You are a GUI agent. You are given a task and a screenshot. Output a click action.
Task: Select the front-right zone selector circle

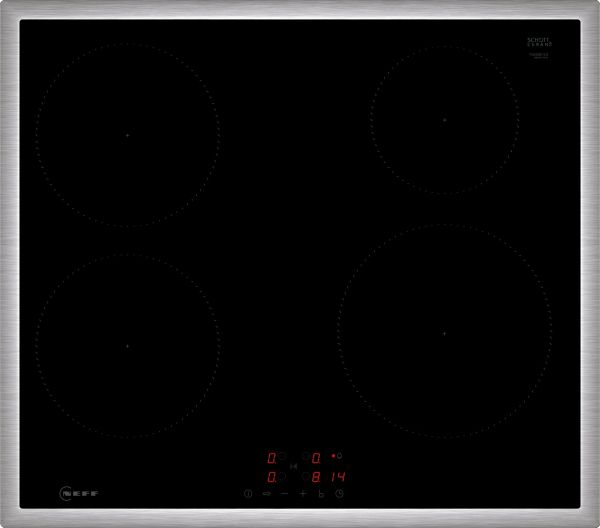pos(305,476)
